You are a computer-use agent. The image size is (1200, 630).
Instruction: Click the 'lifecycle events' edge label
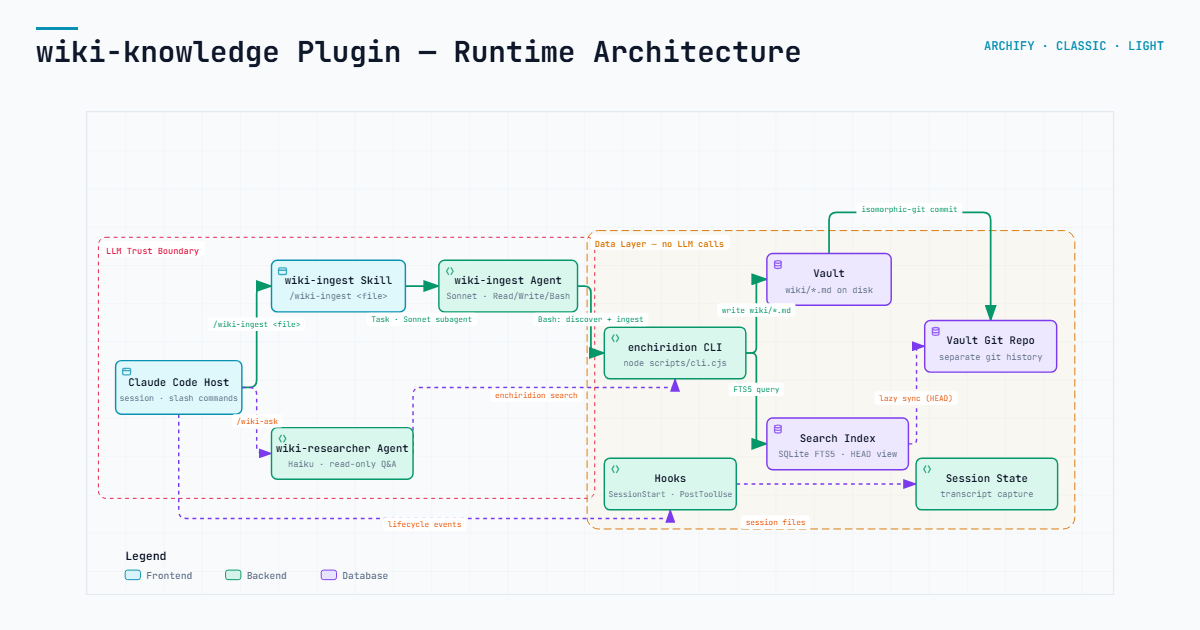click(x=425, y=524)
